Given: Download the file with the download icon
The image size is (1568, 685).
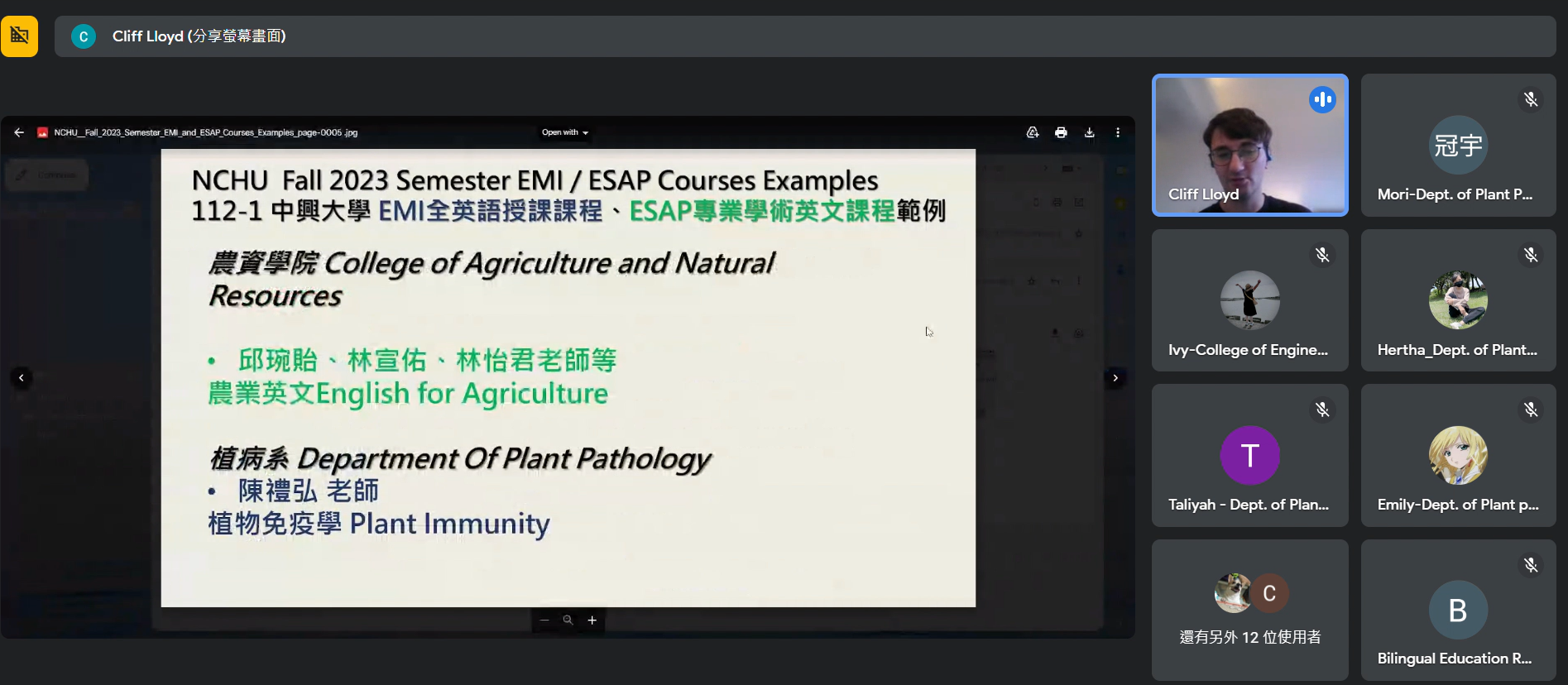Looking at the screenshot, I should [1090, 132].
